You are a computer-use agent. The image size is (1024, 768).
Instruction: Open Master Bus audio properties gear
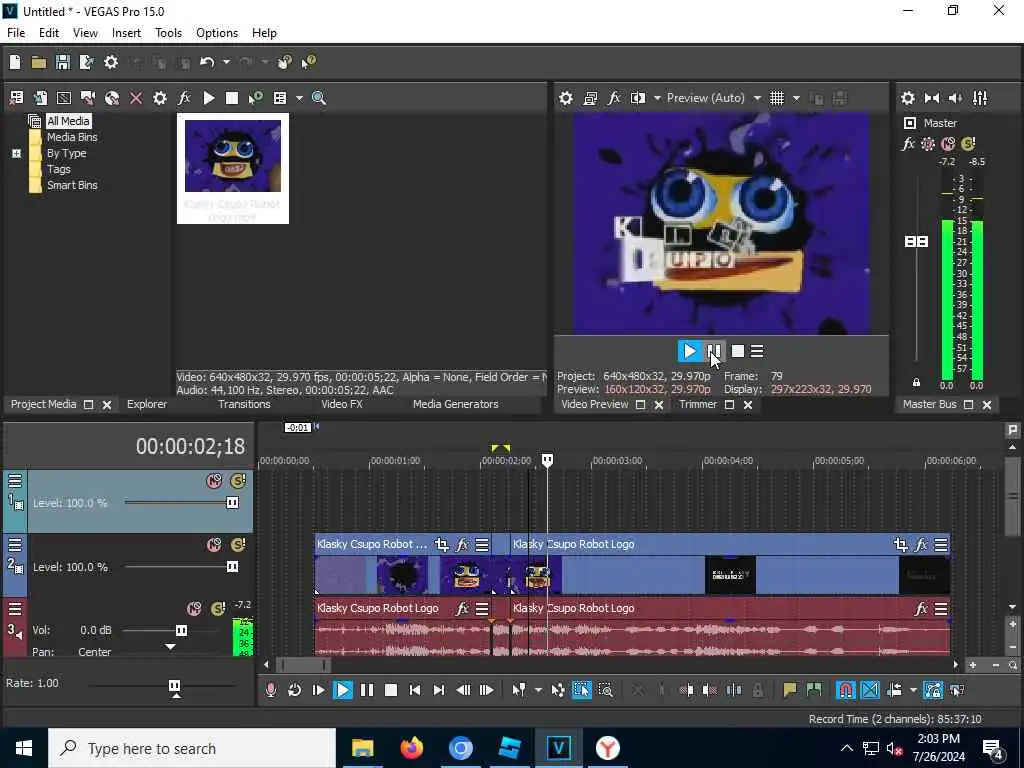[908, 98]
